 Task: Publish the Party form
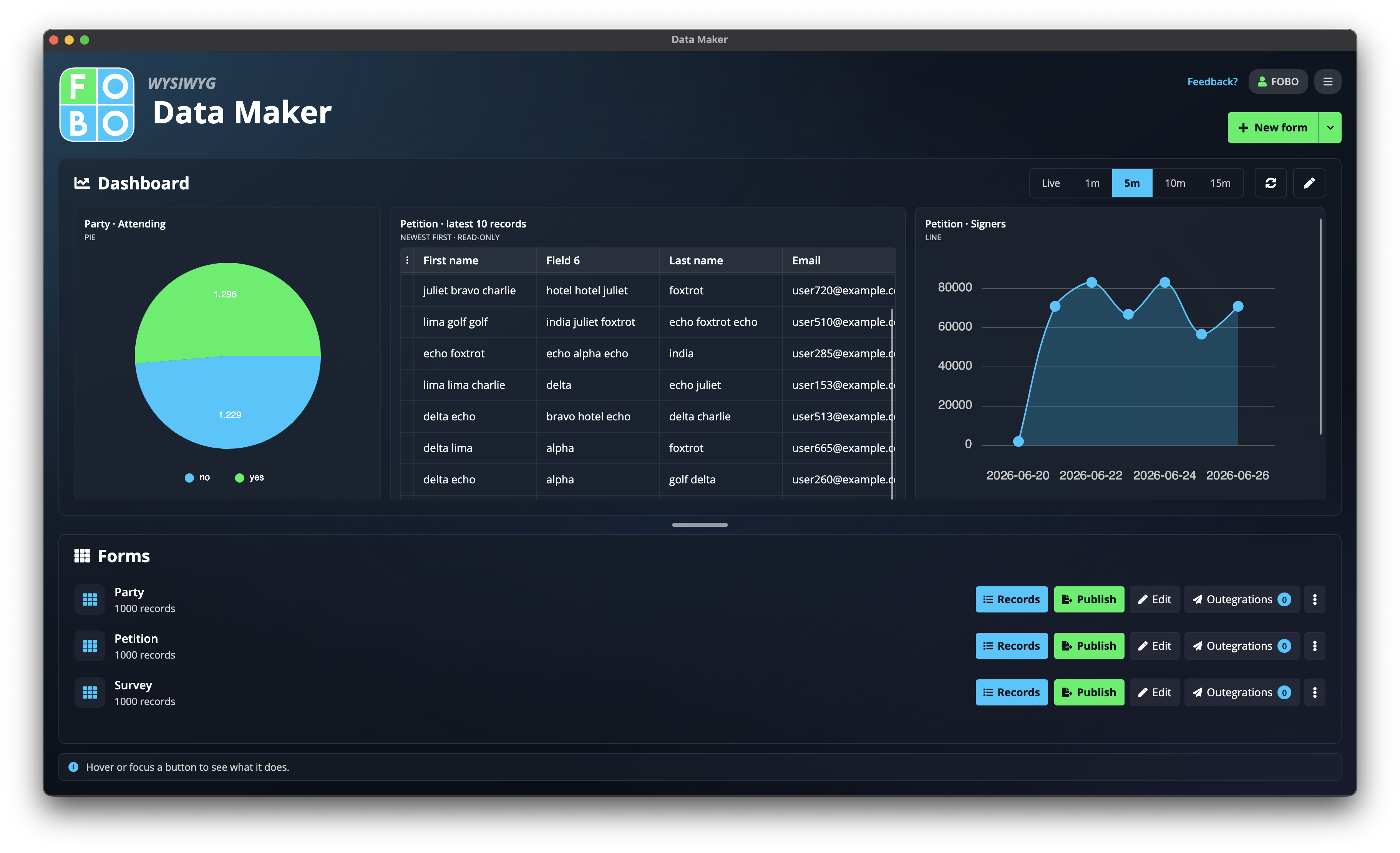coord(1089,599)
